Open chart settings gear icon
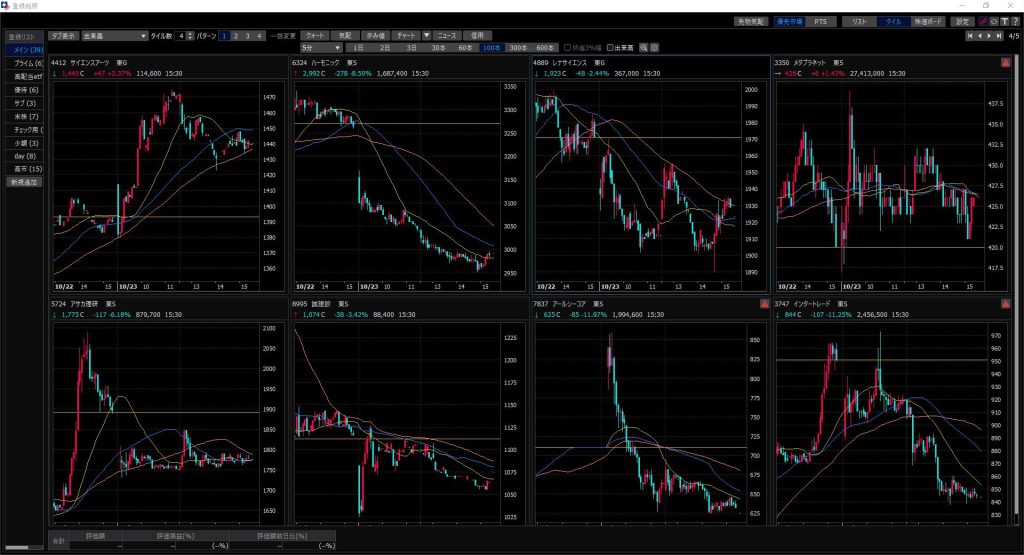The height and width of the screenshot is (555, 1024). point(655,47)
